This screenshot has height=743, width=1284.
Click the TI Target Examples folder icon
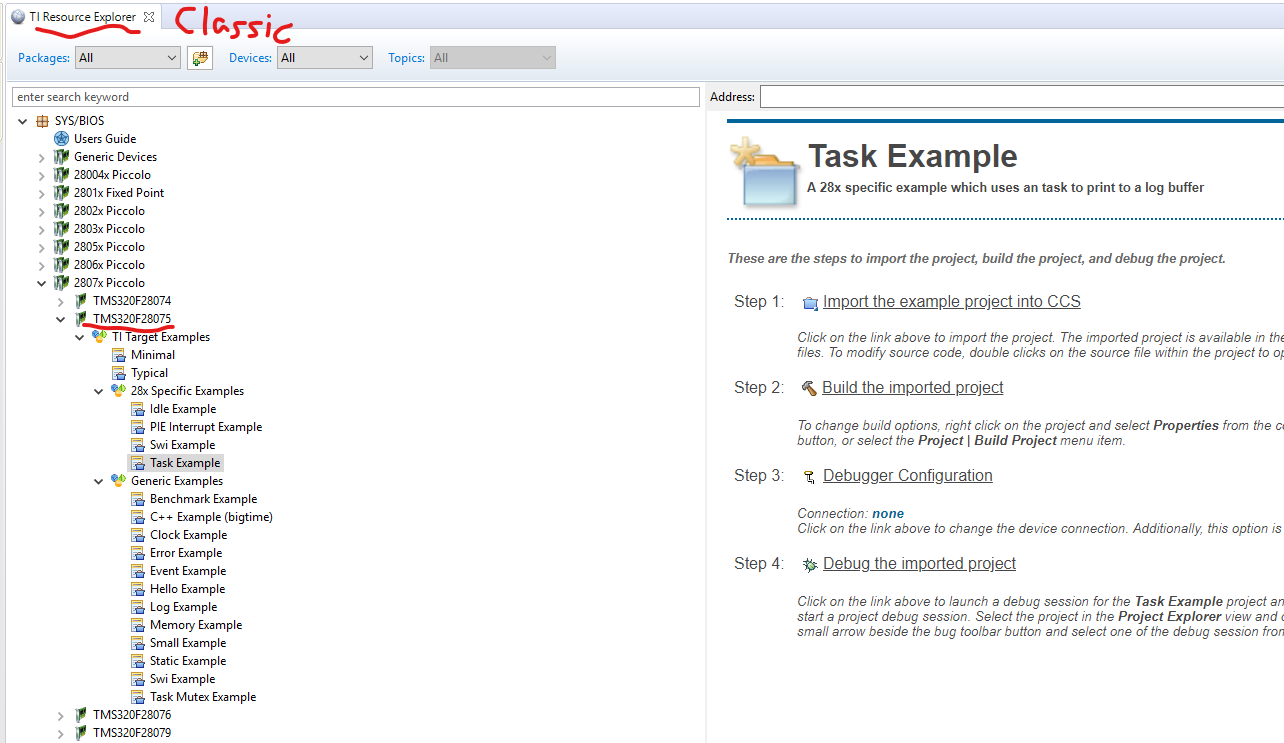(100, 337)
